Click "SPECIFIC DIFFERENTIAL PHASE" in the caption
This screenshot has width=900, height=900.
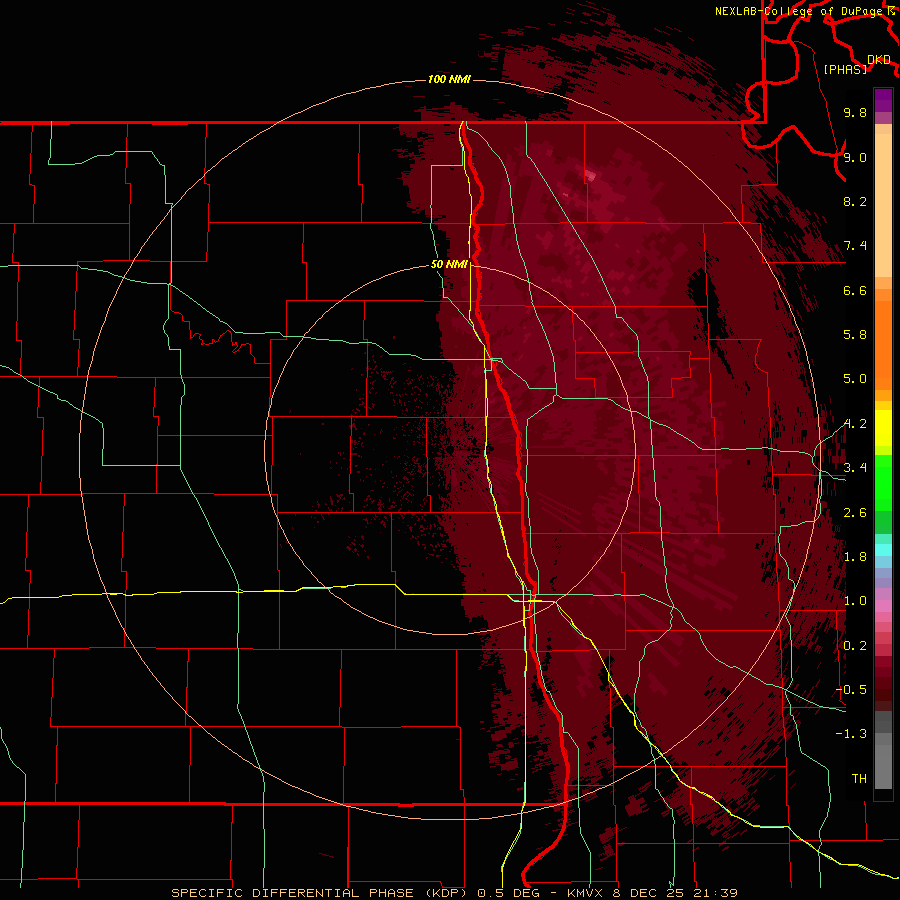pyautogui.click(x=292, y=893)
